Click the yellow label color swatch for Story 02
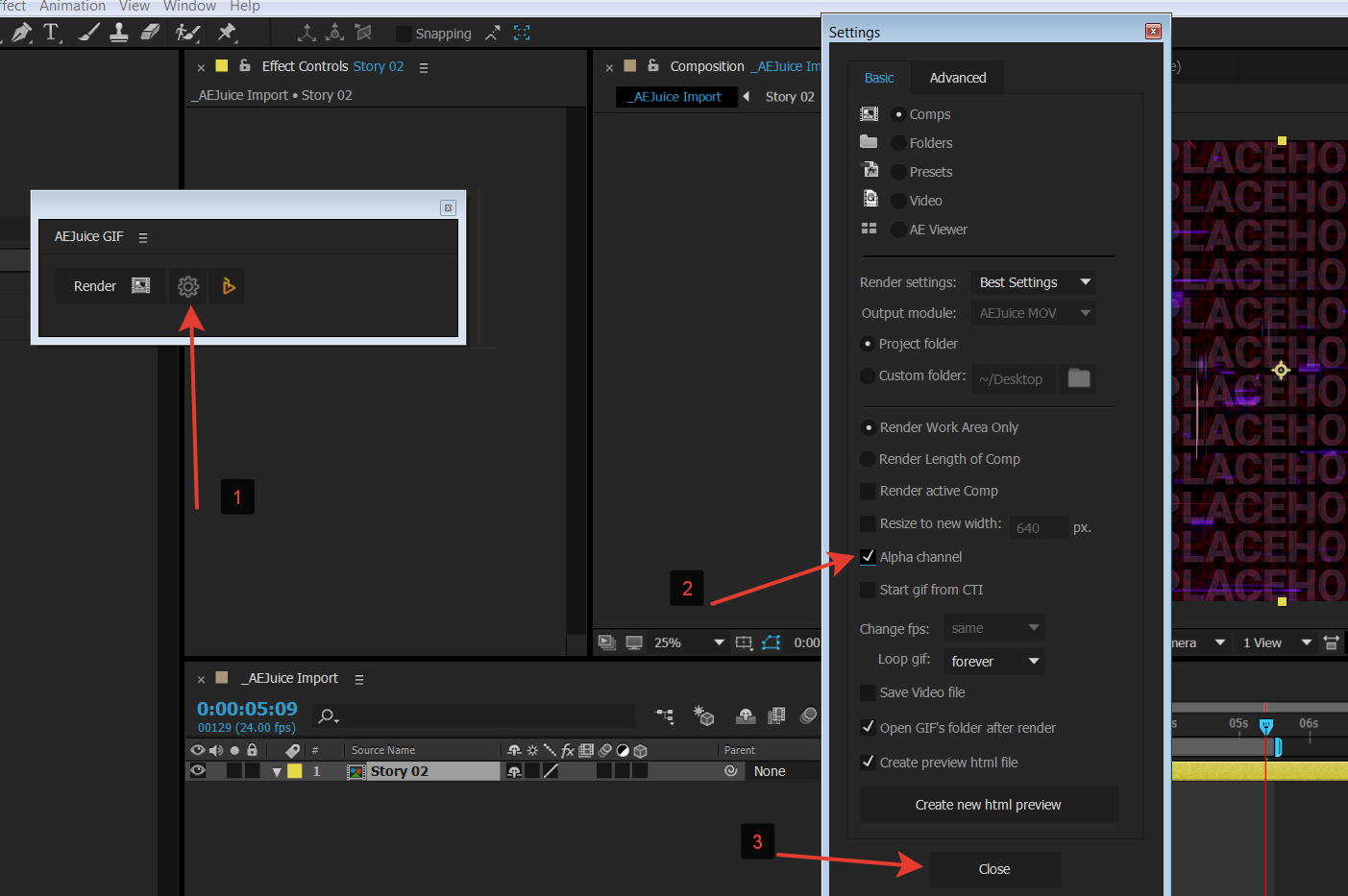Screen dimensions: 1348x896 (x=295, y=770)
